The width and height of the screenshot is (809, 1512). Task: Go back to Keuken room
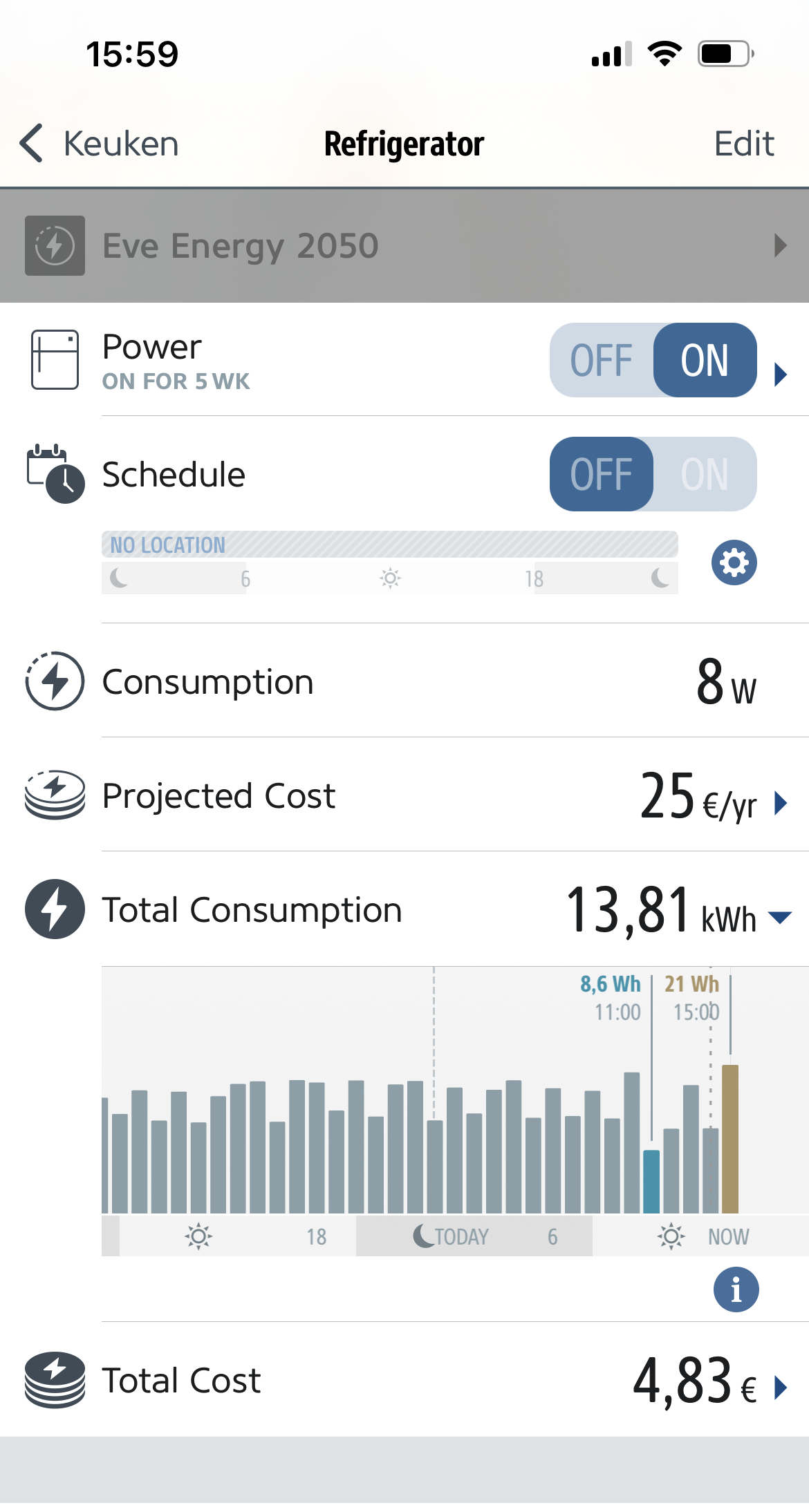pos(99,144)
